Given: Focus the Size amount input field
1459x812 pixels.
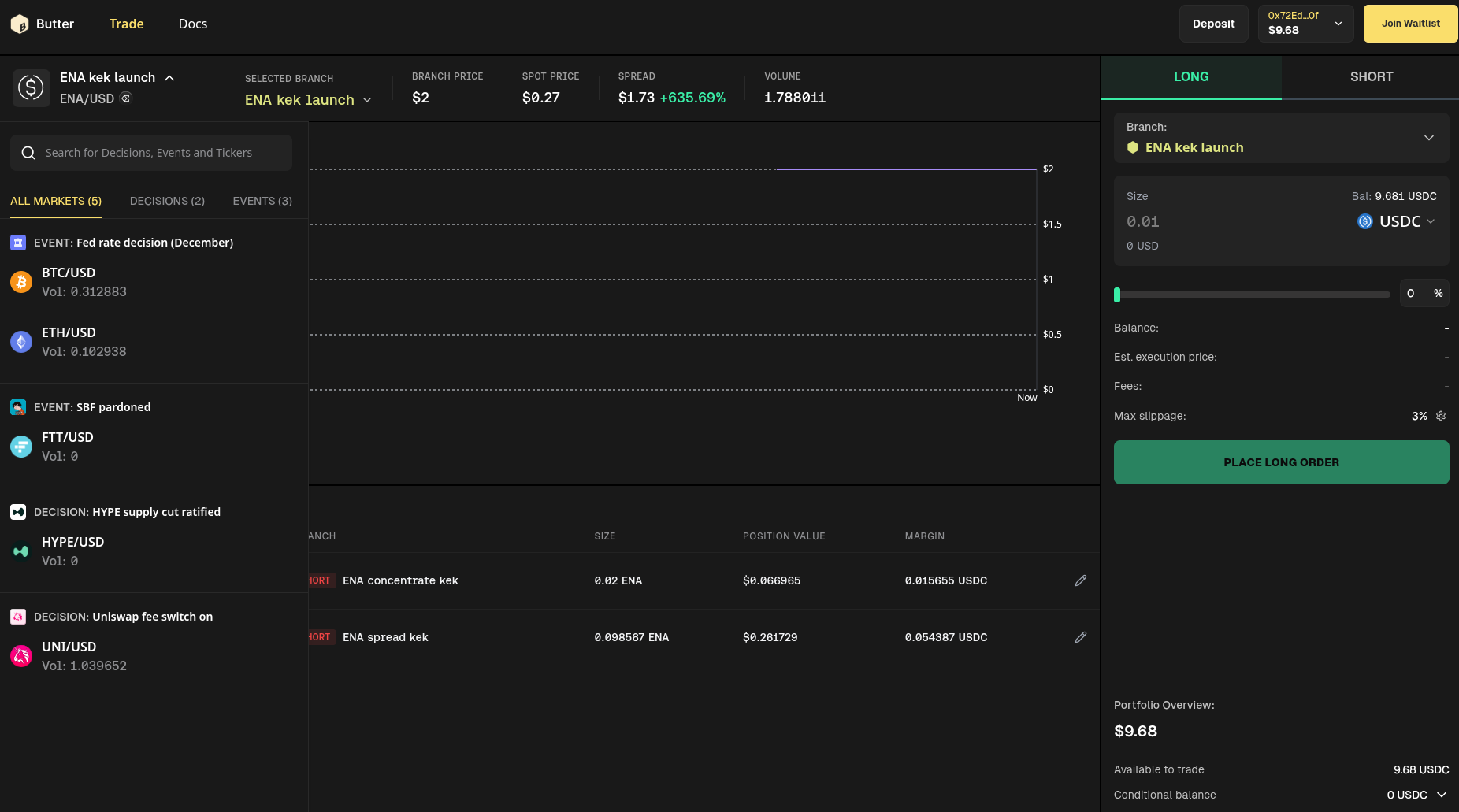Looking at the screenshot, I should (x=1237, y=222).
